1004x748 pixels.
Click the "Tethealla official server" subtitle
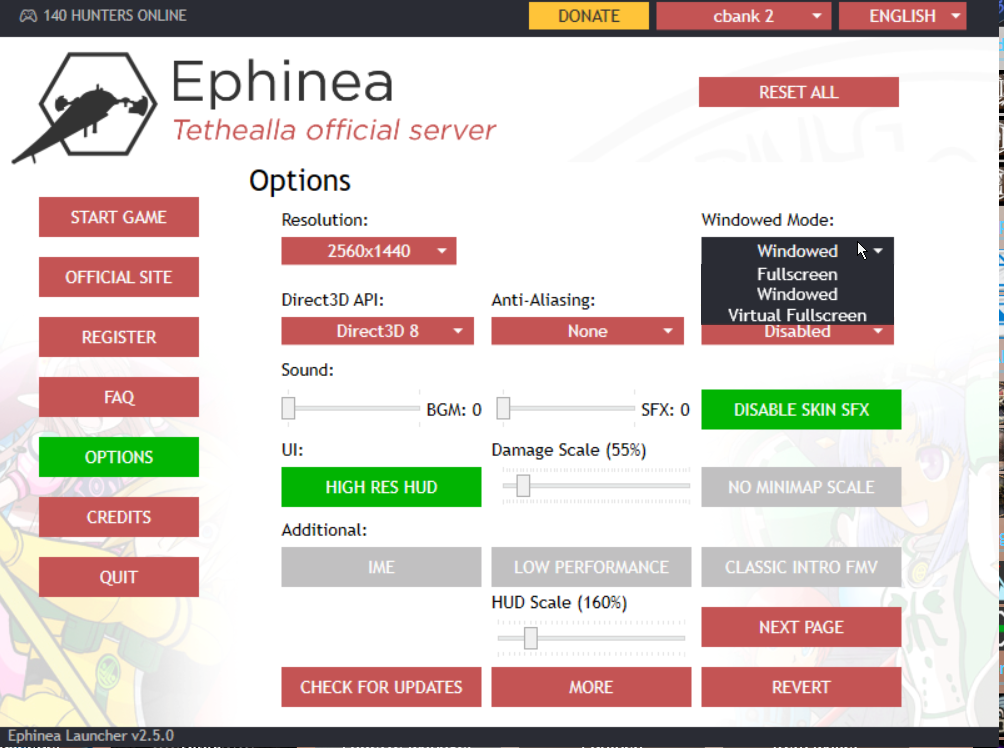pyautogui.click(x=334, y=130)
